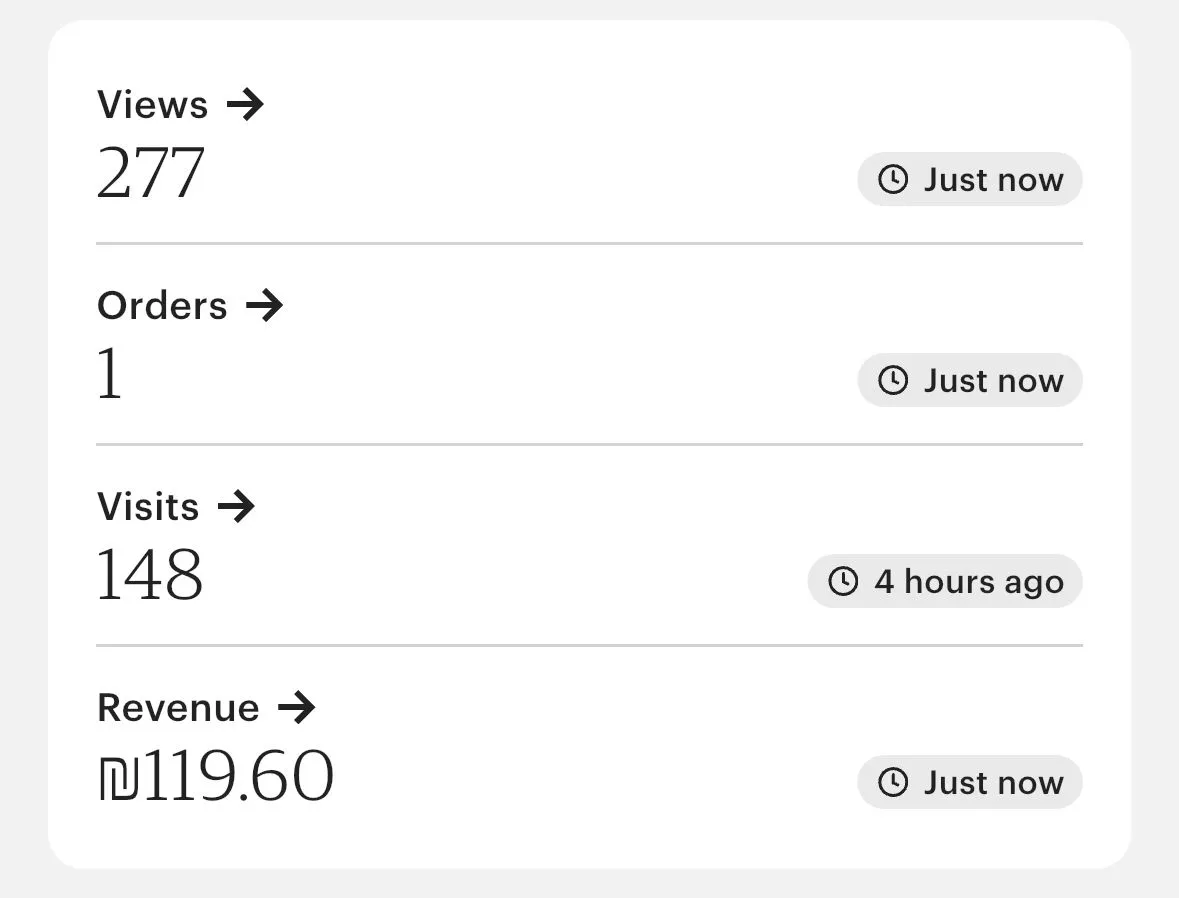The image size is (1179, 898).
Task: Open the Revenue stat link
Action: click(x=178, y=708)
